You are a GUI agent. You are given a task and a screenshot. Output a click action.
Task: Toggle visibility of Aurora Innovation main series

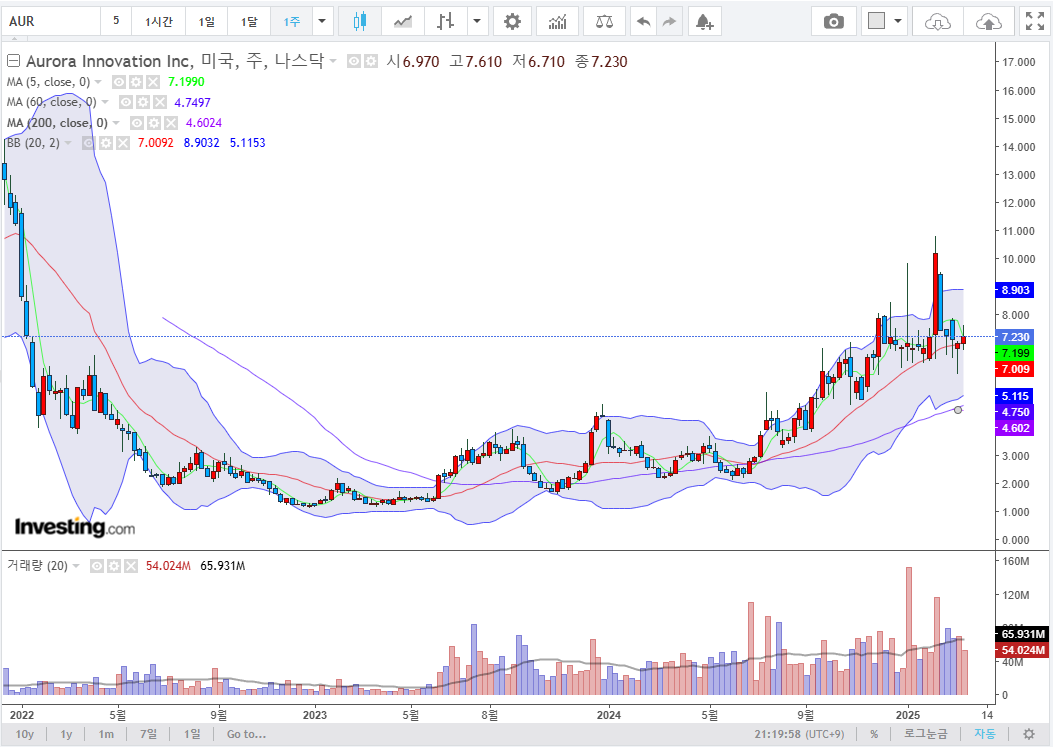tap(354, 61)
